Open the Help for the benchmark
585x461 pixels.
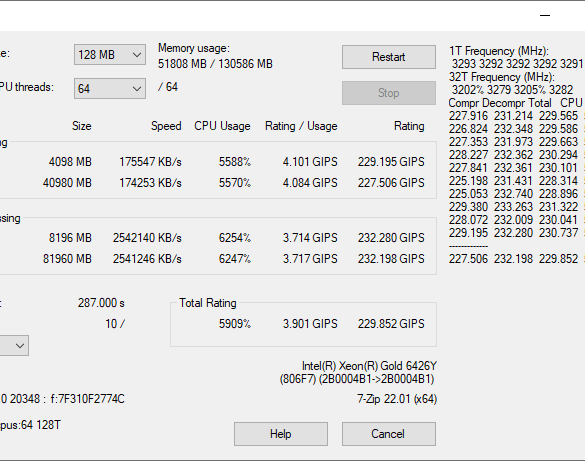pyautogui.click(x=281, y=434)
